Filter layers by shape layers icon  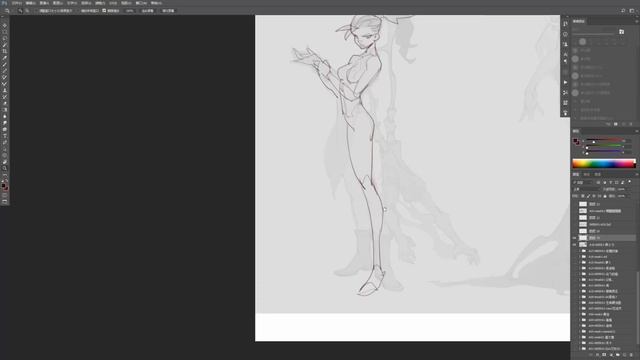click(617, 182)
